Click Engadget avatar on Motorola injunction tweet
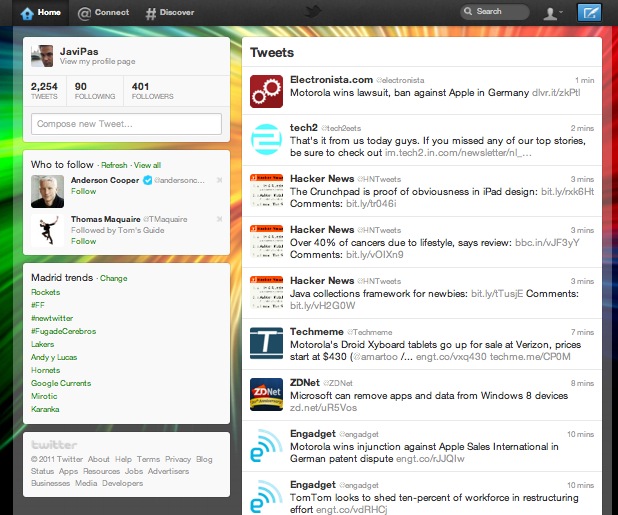This screenshot has height=515, width=618. coord(266,445)
